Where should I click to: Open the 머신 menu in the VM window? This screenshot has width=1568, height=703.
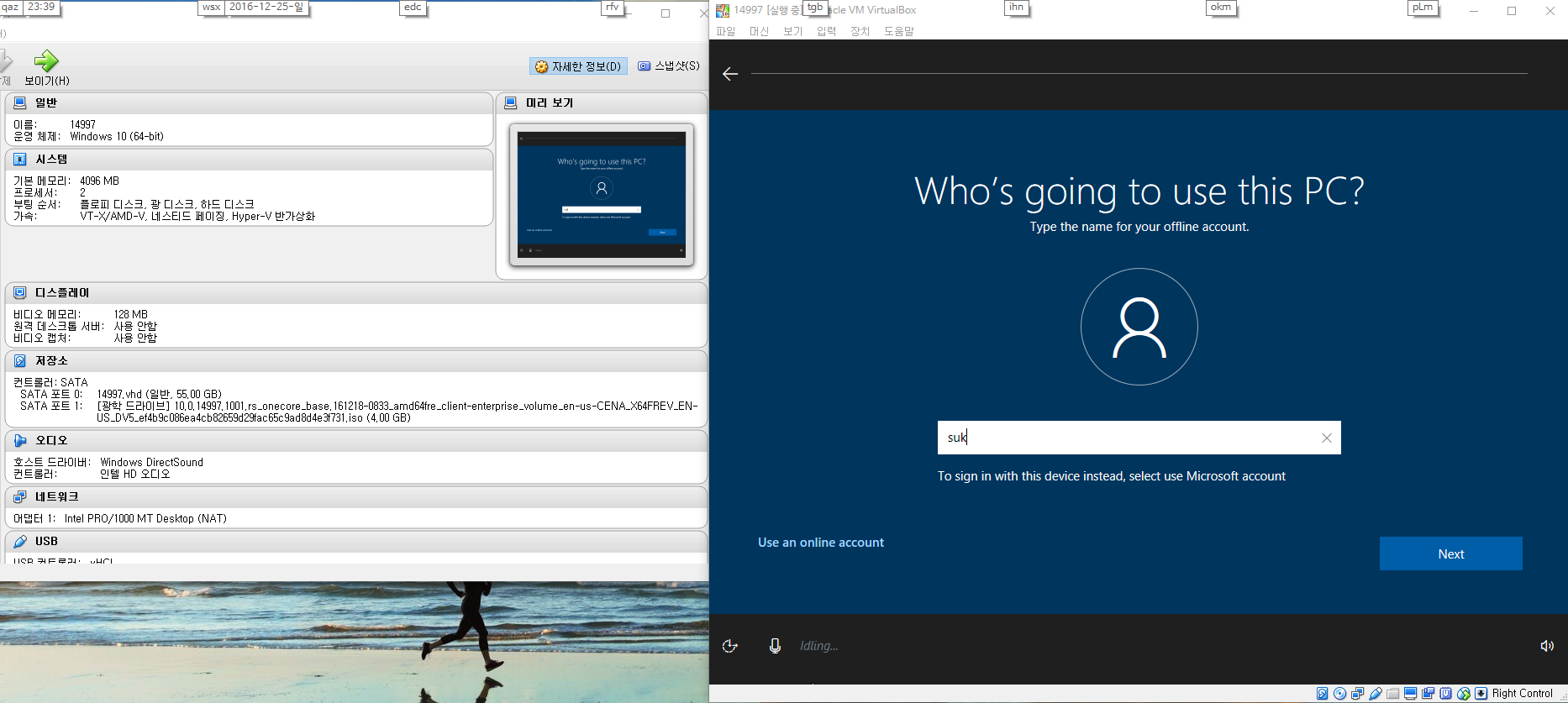pyautogui.click(x=759, y=31)
